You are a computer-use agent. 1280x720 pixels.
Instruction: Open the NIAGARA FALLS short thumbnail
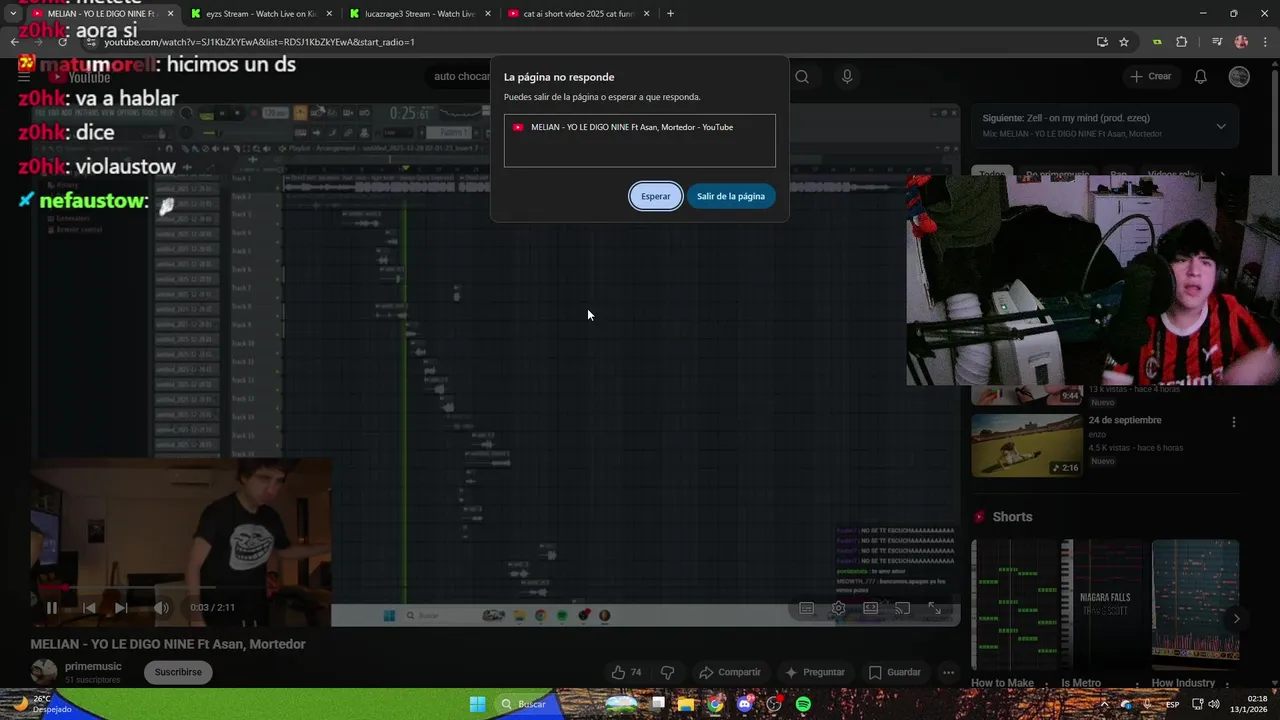click(1104, 605)
